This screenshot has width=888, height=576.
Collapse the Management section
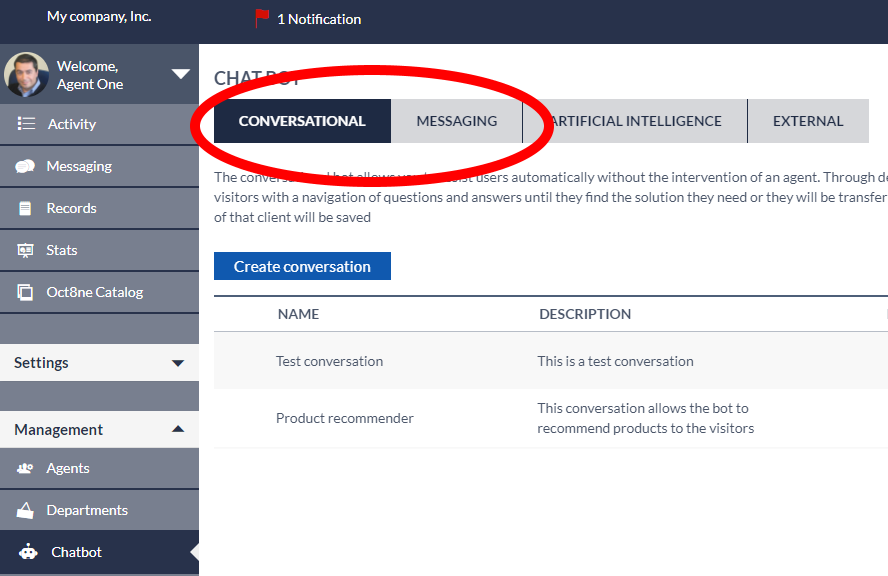178,429
